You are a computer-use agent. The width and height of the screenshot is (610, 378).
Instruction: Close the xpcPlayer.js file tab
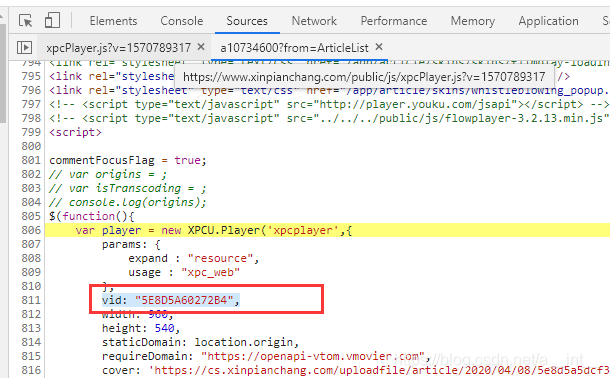201,47
